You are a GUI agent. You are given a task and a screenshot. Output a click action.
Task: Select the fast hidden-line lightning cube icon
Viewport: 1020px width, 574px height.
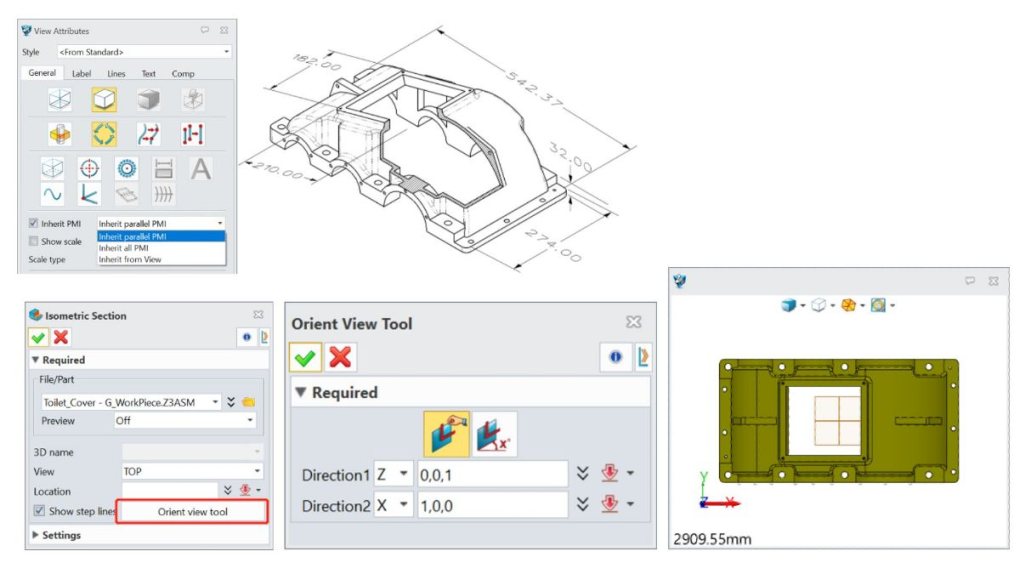tap(193, 100)
